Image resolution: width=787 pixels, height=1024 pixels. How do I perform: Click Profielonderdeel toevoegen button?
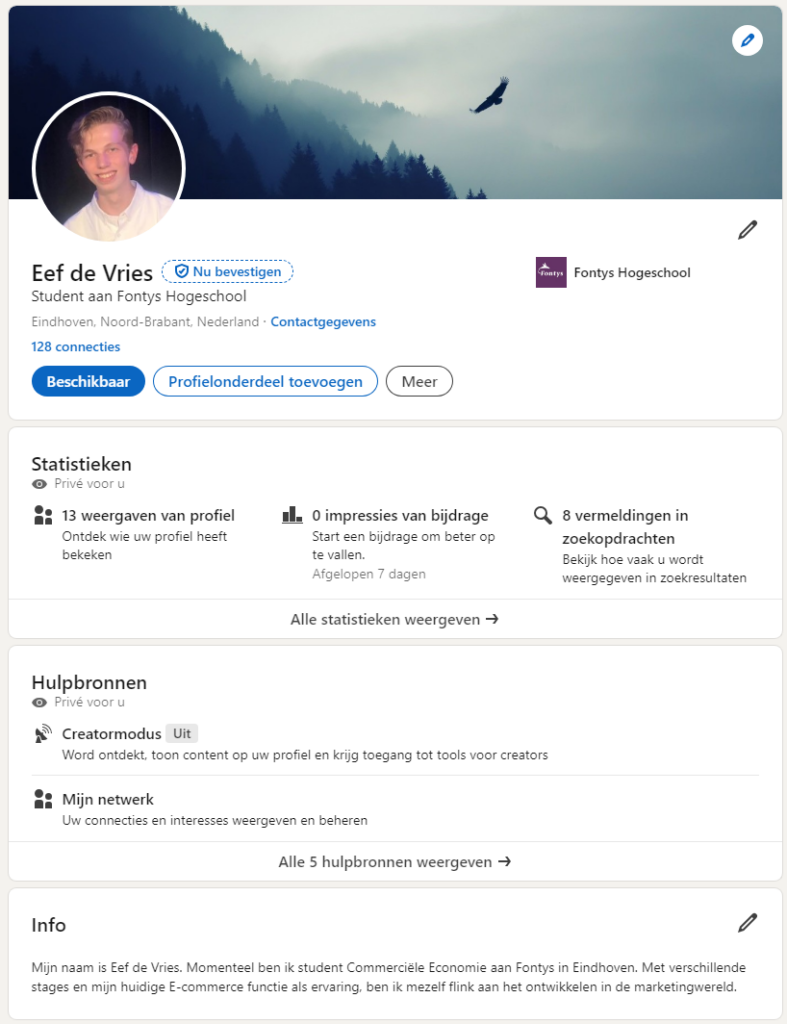point(265,381)
